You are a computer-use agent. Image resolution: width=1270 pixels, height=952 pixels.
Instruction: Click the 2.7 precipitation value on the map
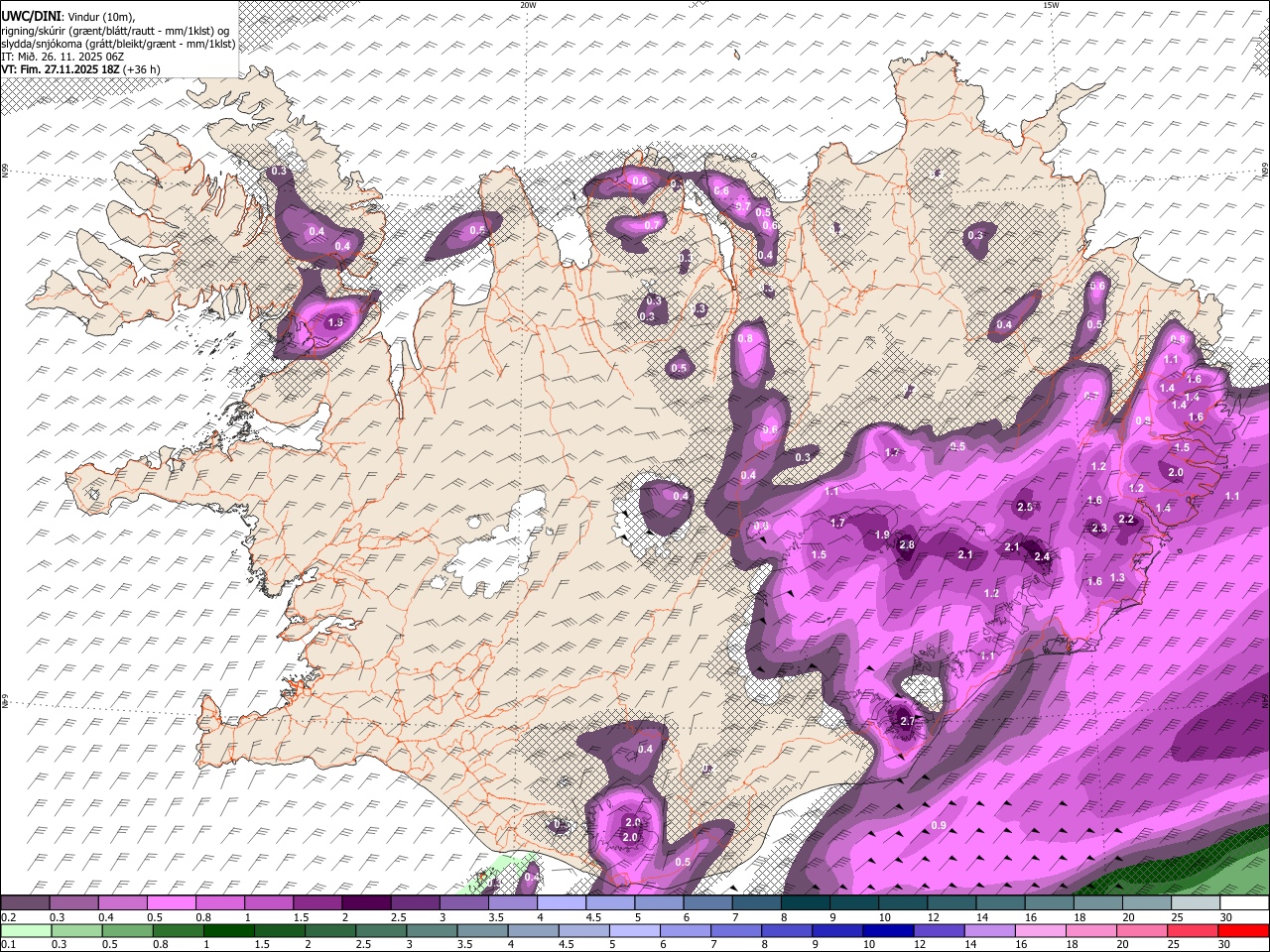907,721
